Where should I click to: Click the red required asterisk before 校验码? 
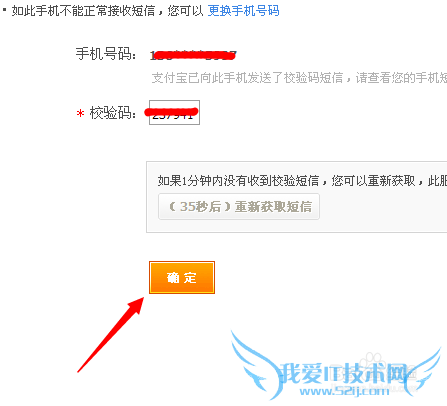80,114
